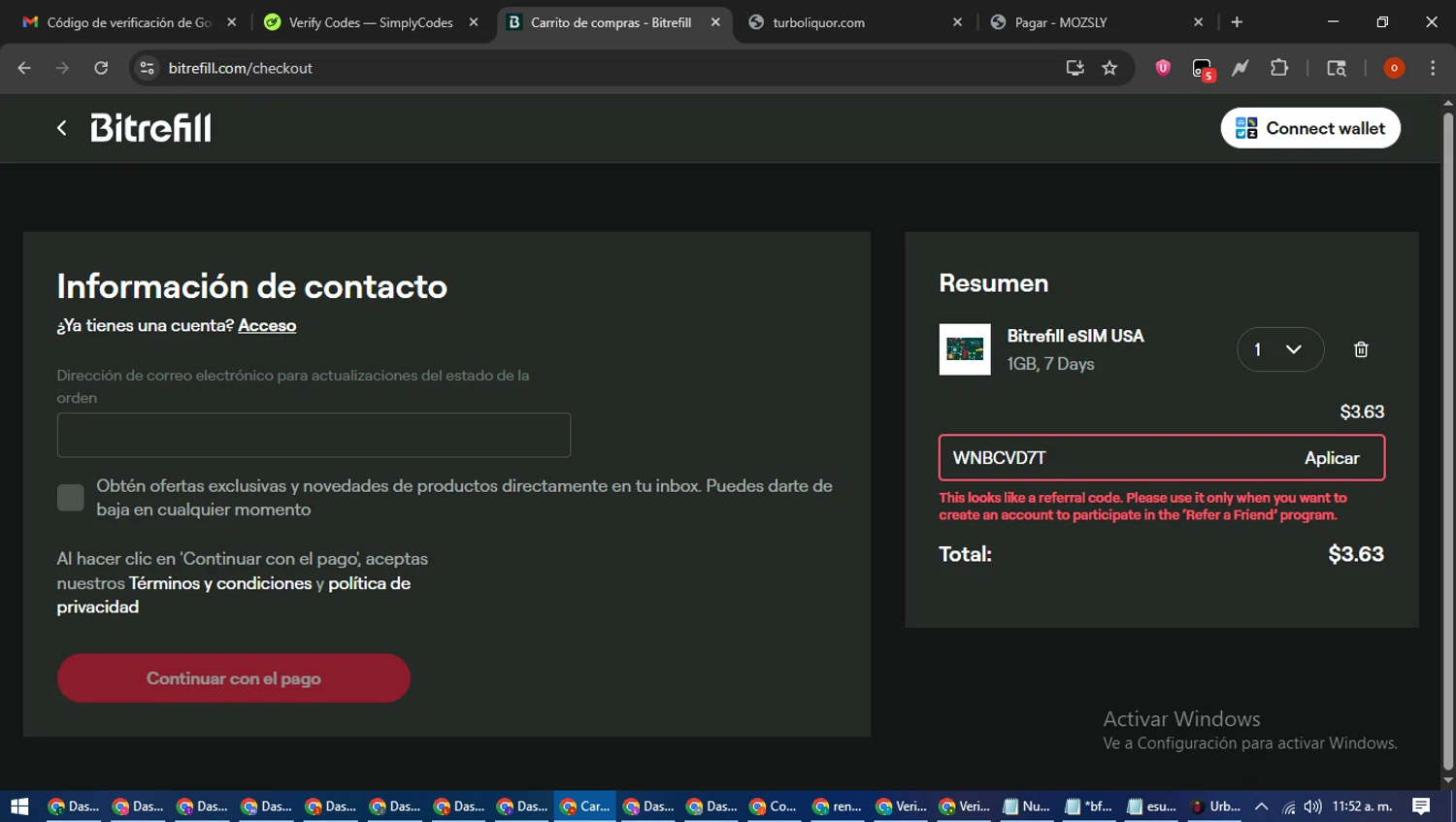
Task: Open the Chrome three-dot menu
Action: 1433,68
